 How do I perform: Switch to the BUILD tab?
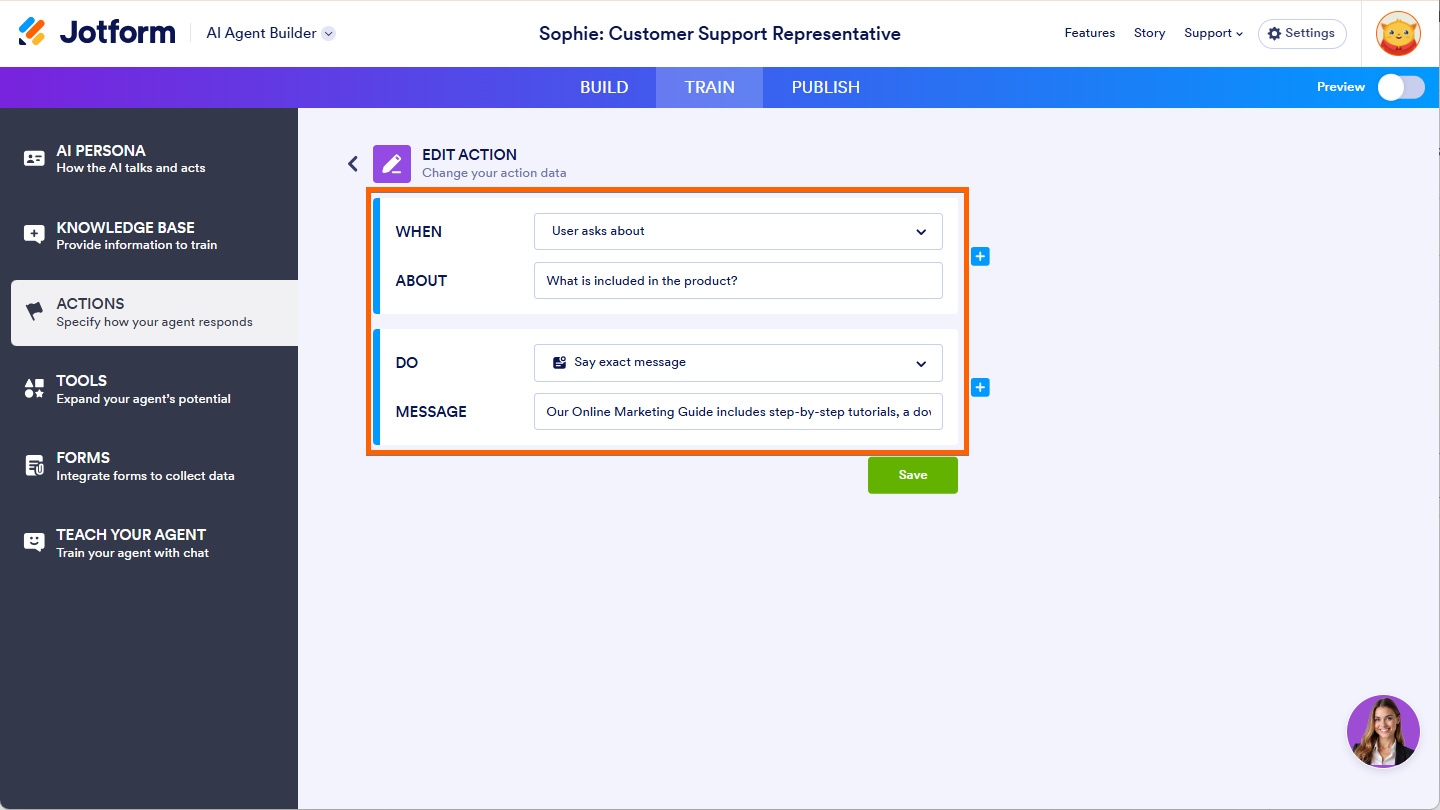604,87
